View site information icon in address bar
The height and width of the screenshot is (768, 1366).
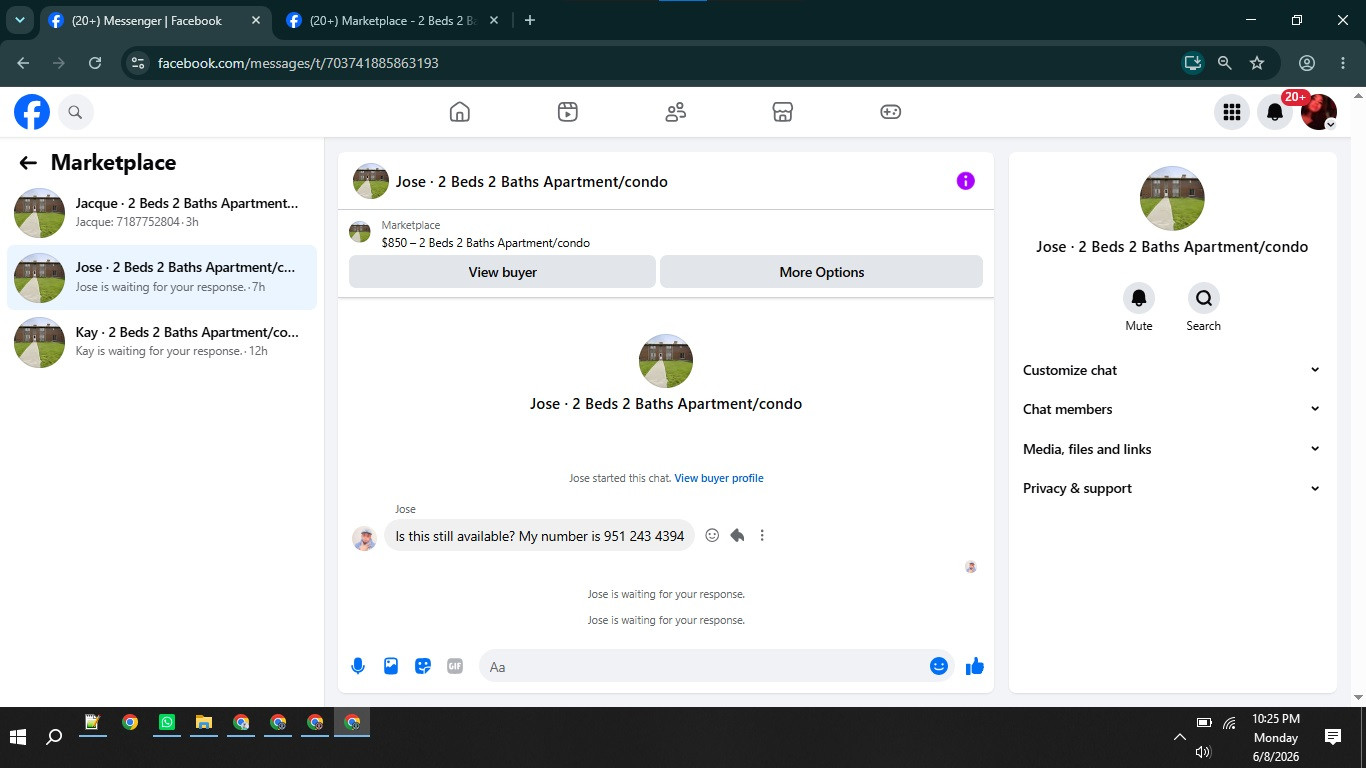pos(138,63)
